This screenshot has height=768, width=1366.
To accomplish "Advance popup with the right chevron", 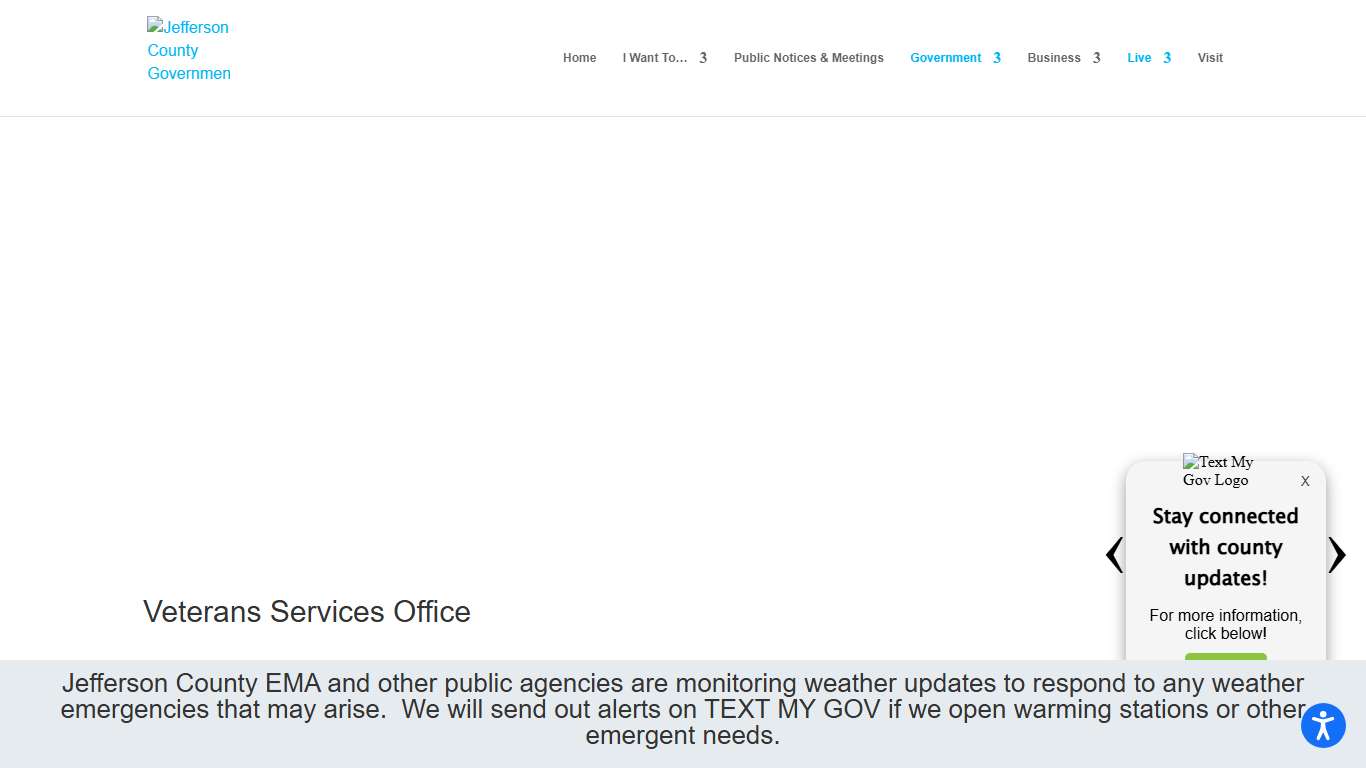I will [1337, 555].
